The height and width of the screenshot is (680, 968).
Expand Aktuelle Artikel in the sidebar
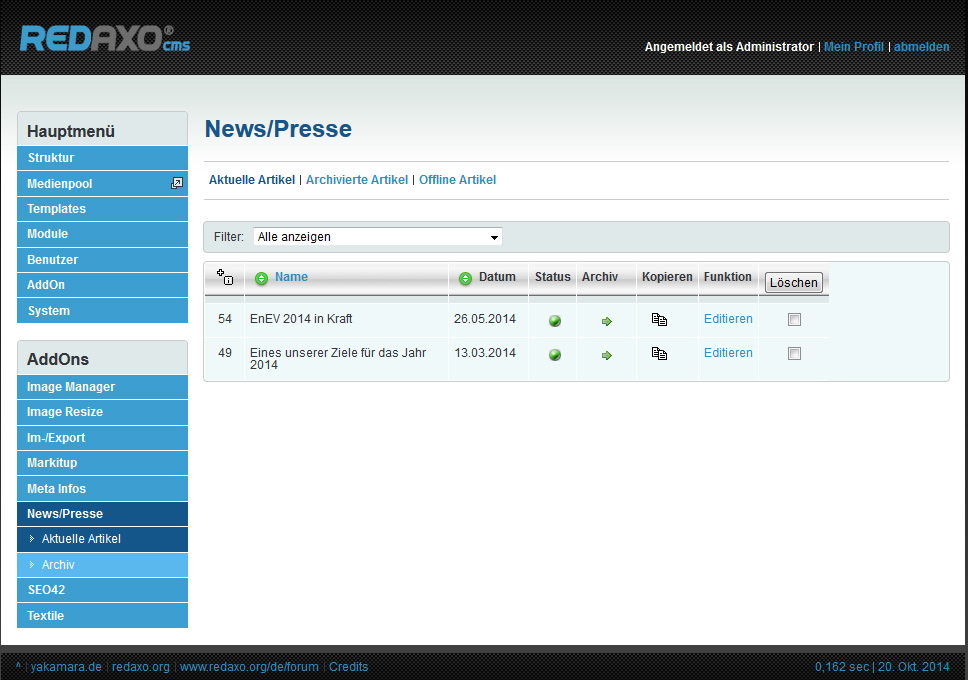(81, 539)
